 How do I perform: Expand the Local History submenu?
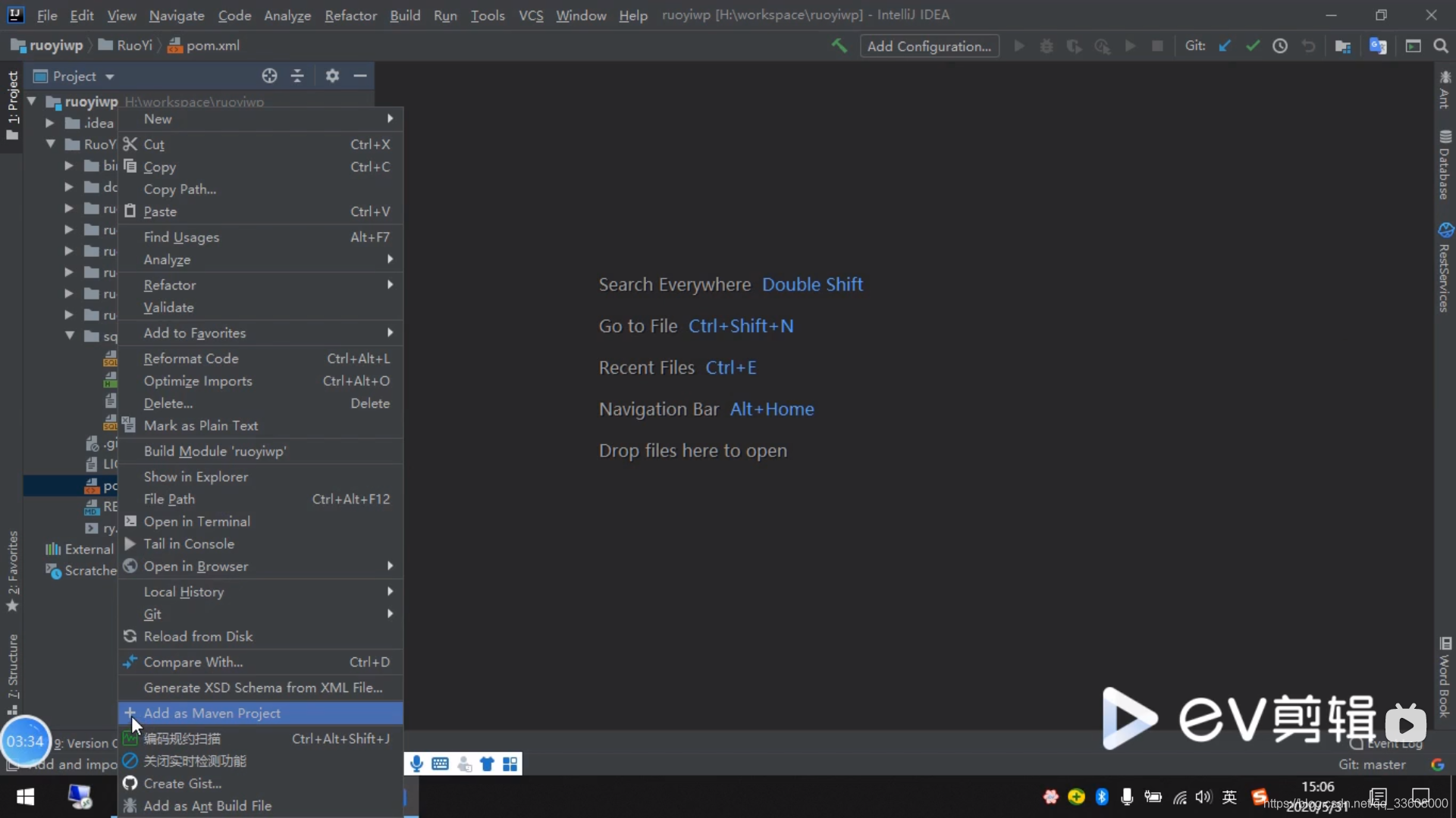[261, 591]
